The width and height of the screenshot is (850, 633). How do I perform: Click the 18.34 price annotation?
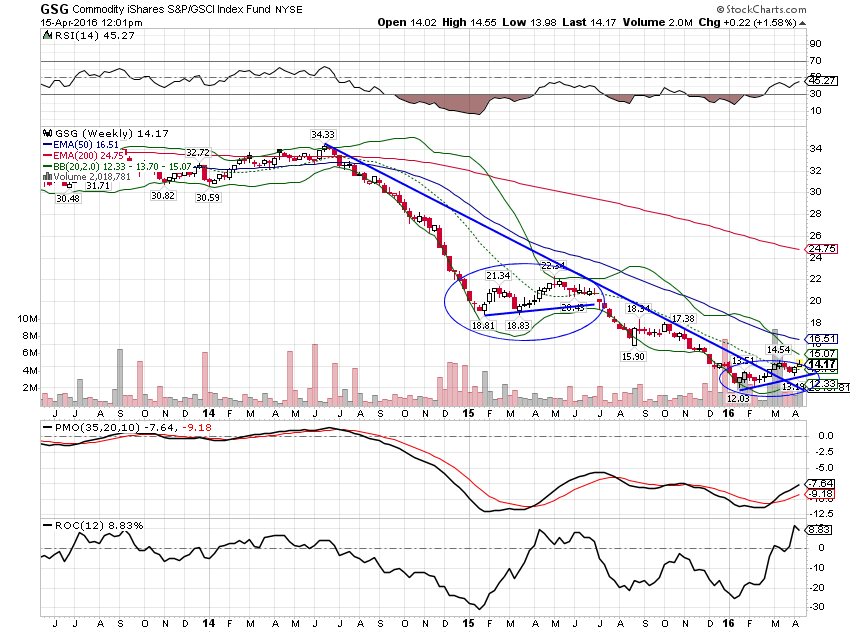click(638, 308)
